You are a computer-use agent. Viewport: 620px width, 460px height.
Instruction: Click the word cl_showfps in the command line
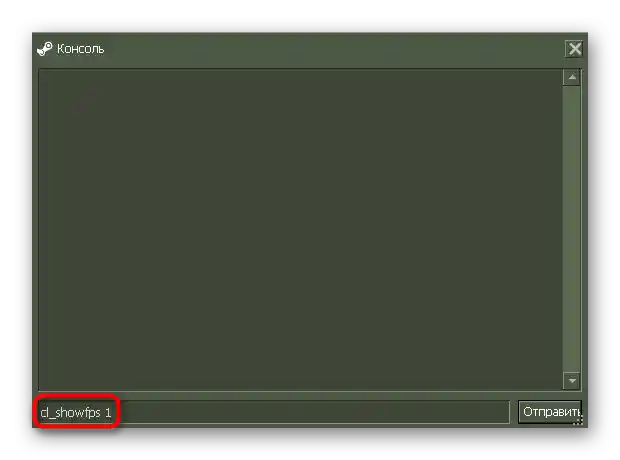pyautogui.click(x=70, y=413)
